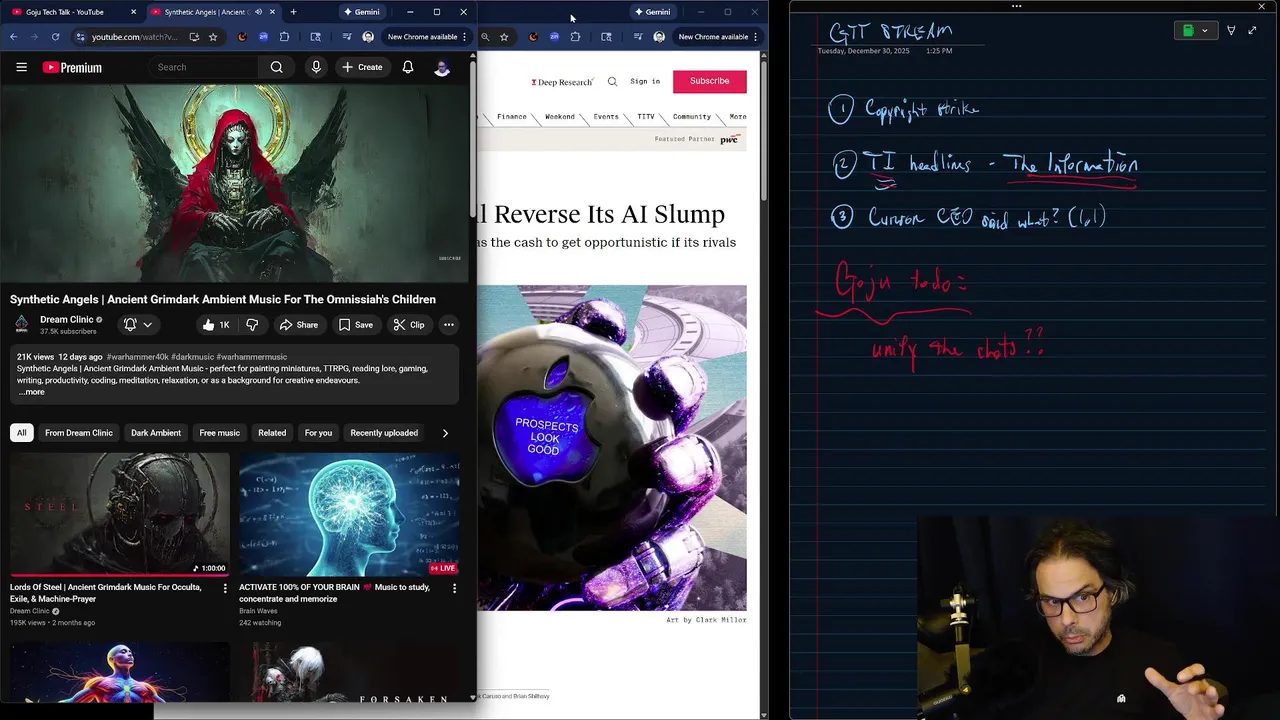Image resolution: width=1280 pixels, height=720 pixels.
Task: Reload the YouTube page
Action: click(x=55, y=37)
